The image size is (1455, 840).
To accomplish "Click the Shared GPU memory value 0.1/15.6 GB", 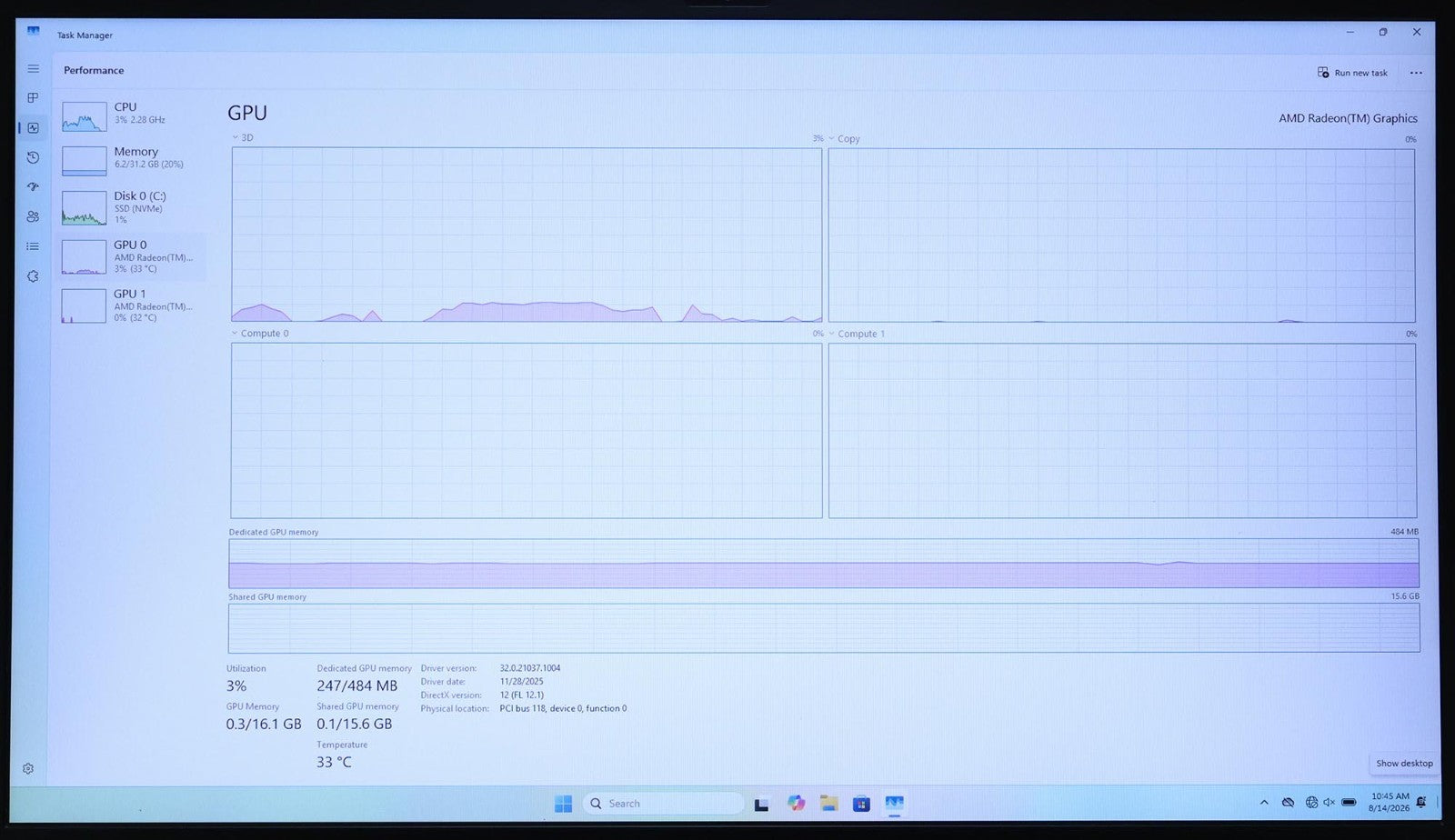I will (x=355, y=725).
